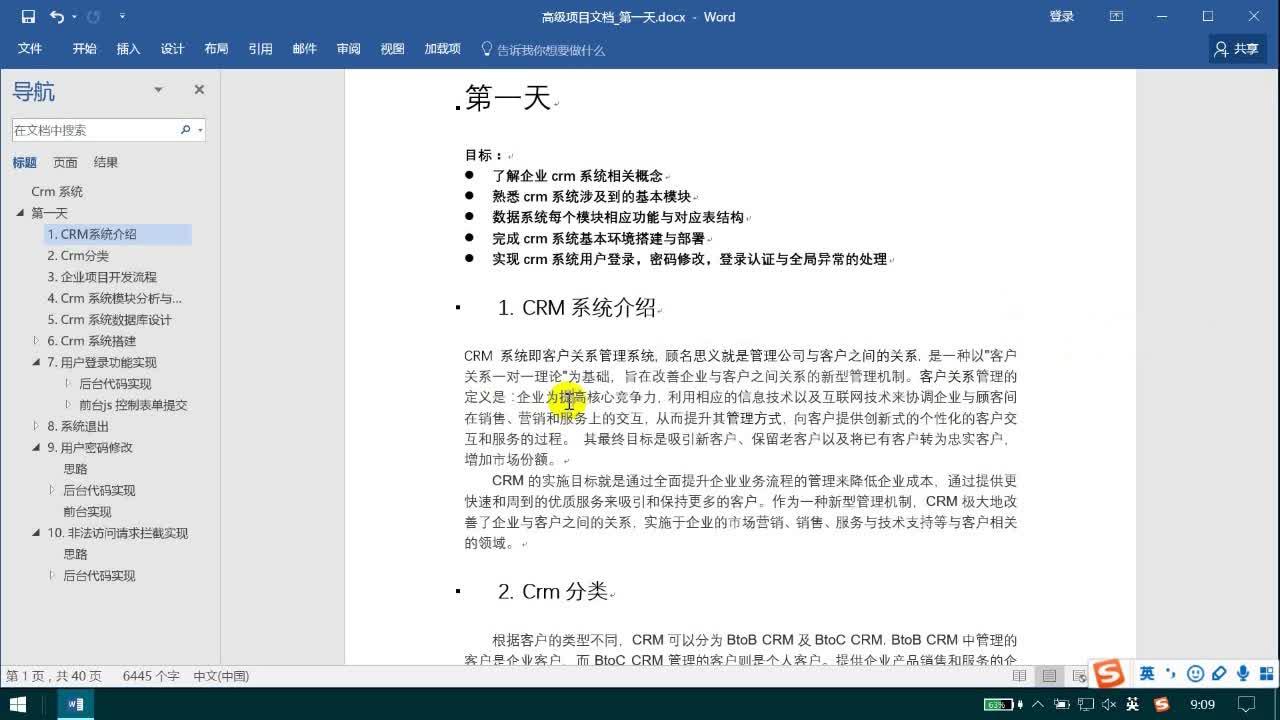Switch to the 审阅 ribbon tab
This screenshot has width=1280, height=720.
348,48
